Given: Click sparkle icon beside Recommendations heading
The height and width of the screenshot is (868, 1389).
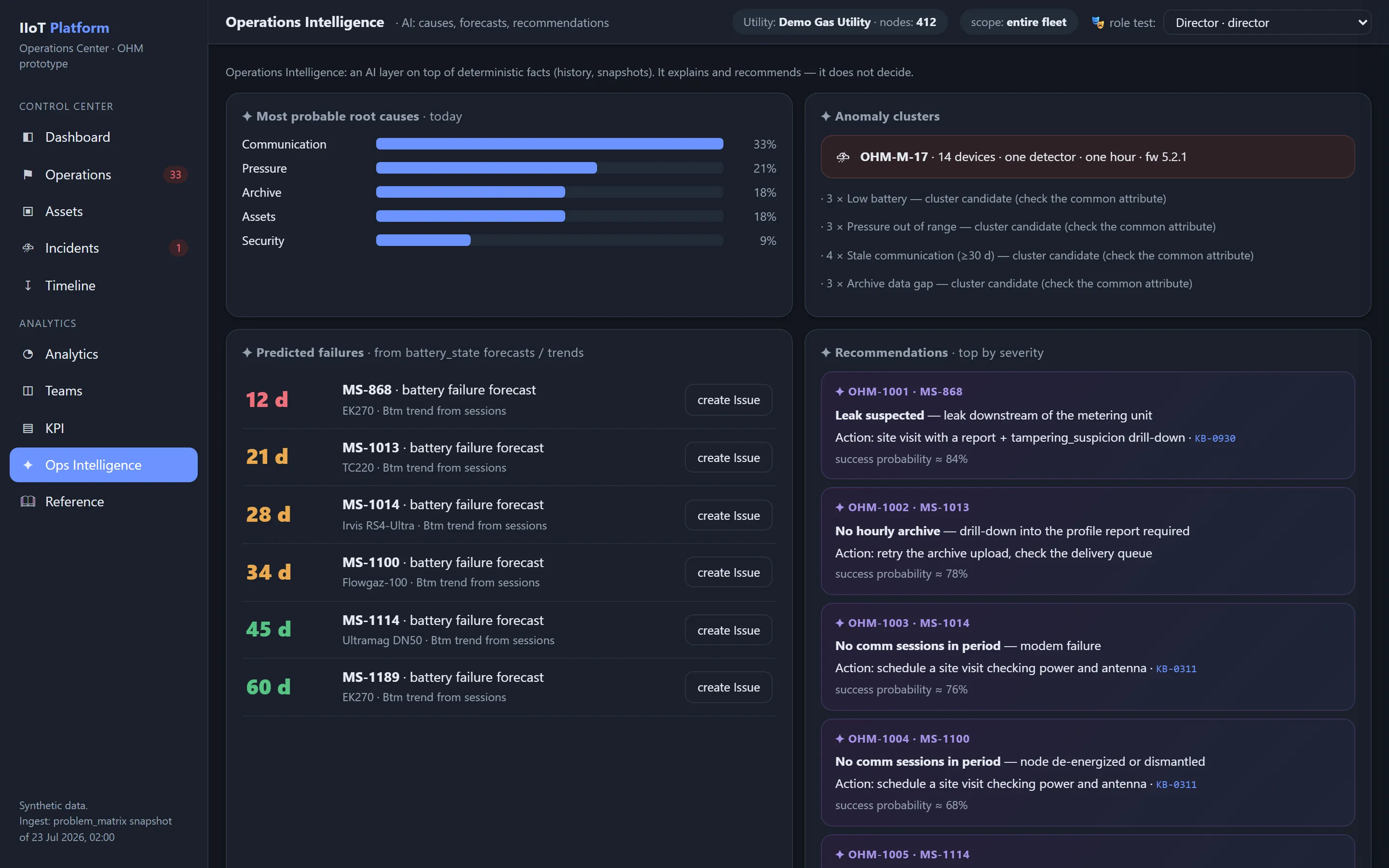Looking at the screenshot, I should point(825,353).
